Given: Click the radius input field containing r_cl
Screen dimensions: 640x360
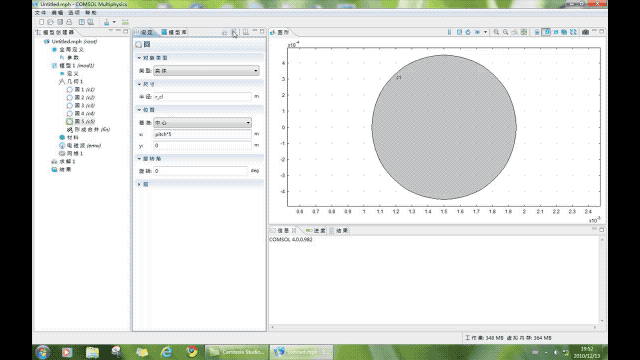Looking at the screenshot, I should click(x=202, y=97).
